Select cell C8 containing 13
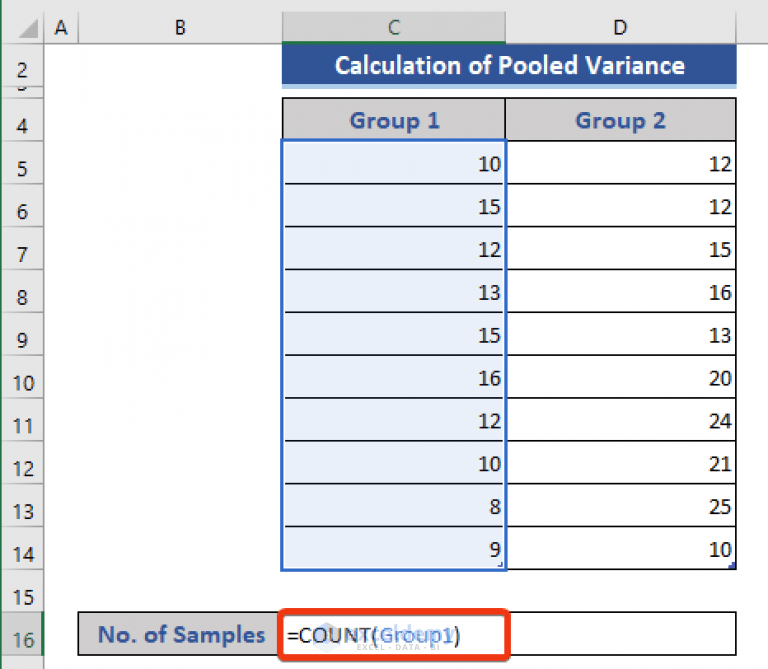The height and width of the screenshot is (669, 768). (394, 291)
